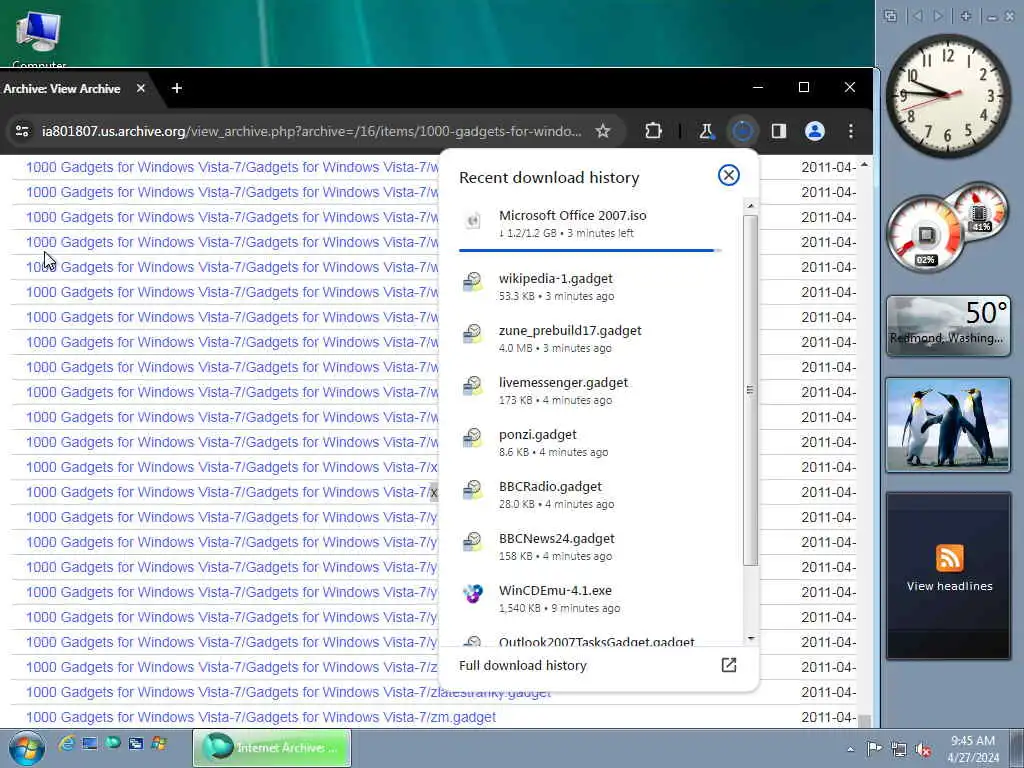This screenshot has width=1024, height=768.
Task: Click sidebar Add gadgets plus button
Action: tap(965, 16)
